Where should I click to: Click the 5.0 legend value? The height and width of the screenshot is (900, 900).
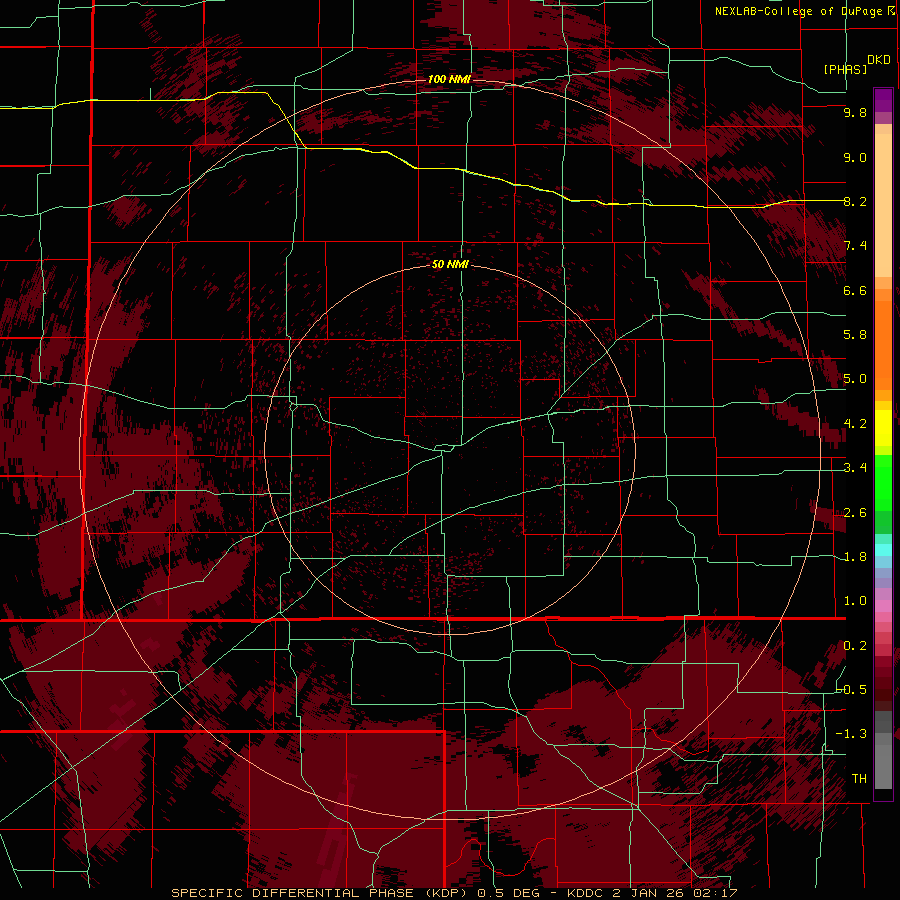pyautogui.click(x=855, y=379)
